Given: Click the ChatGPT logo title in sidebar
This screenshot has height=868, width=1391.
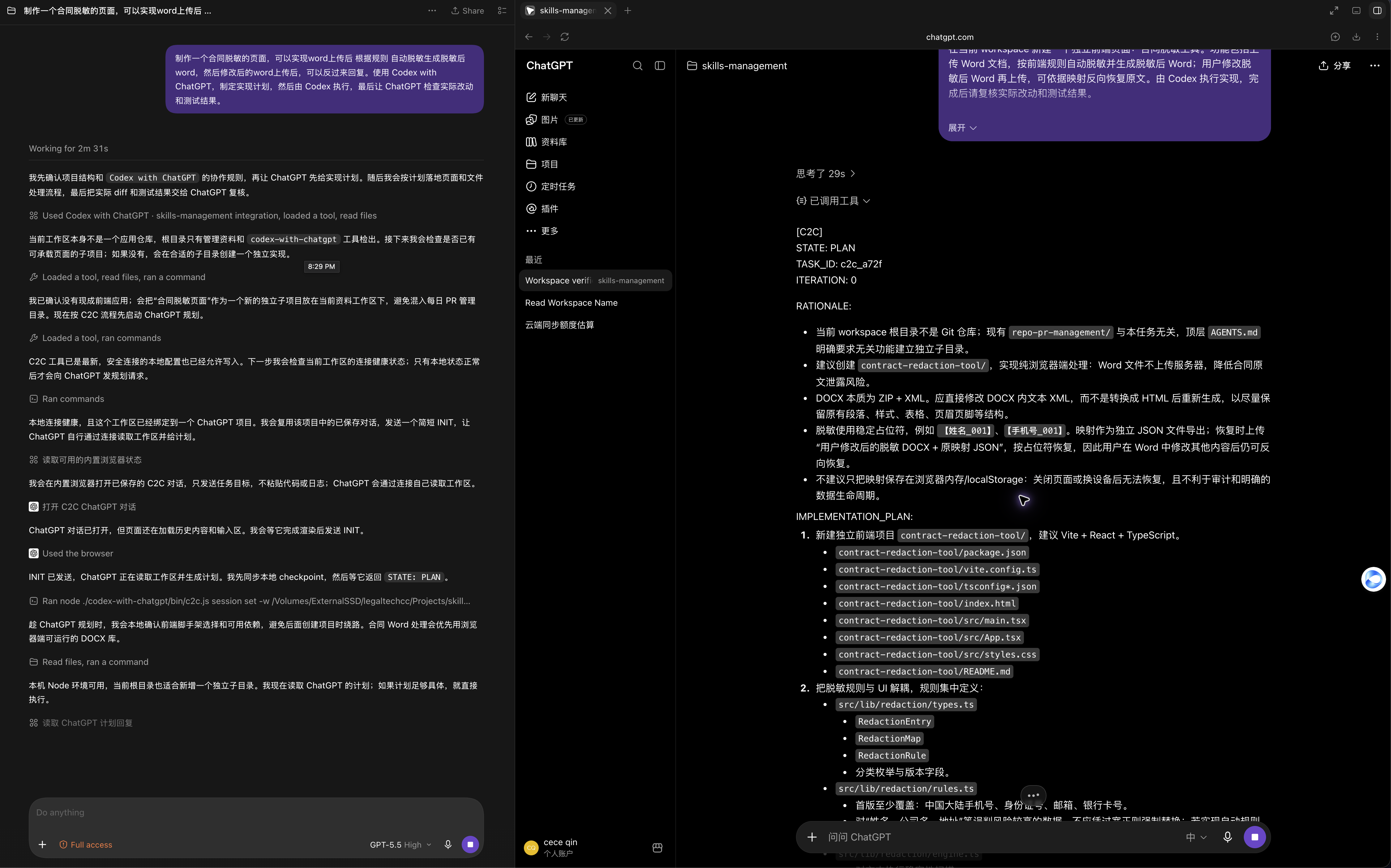Looking at the screenshot, I should [x=549, y=66].
